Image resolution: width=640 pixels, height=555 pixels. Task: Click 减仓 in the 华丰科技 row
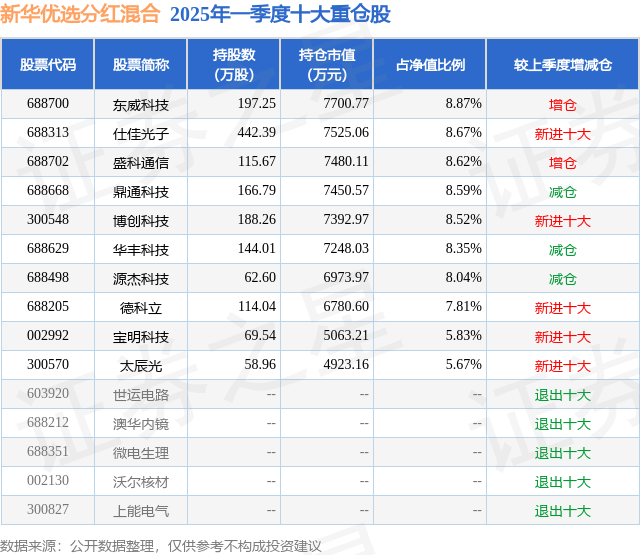pyautogui.click(x=563, y=250)
